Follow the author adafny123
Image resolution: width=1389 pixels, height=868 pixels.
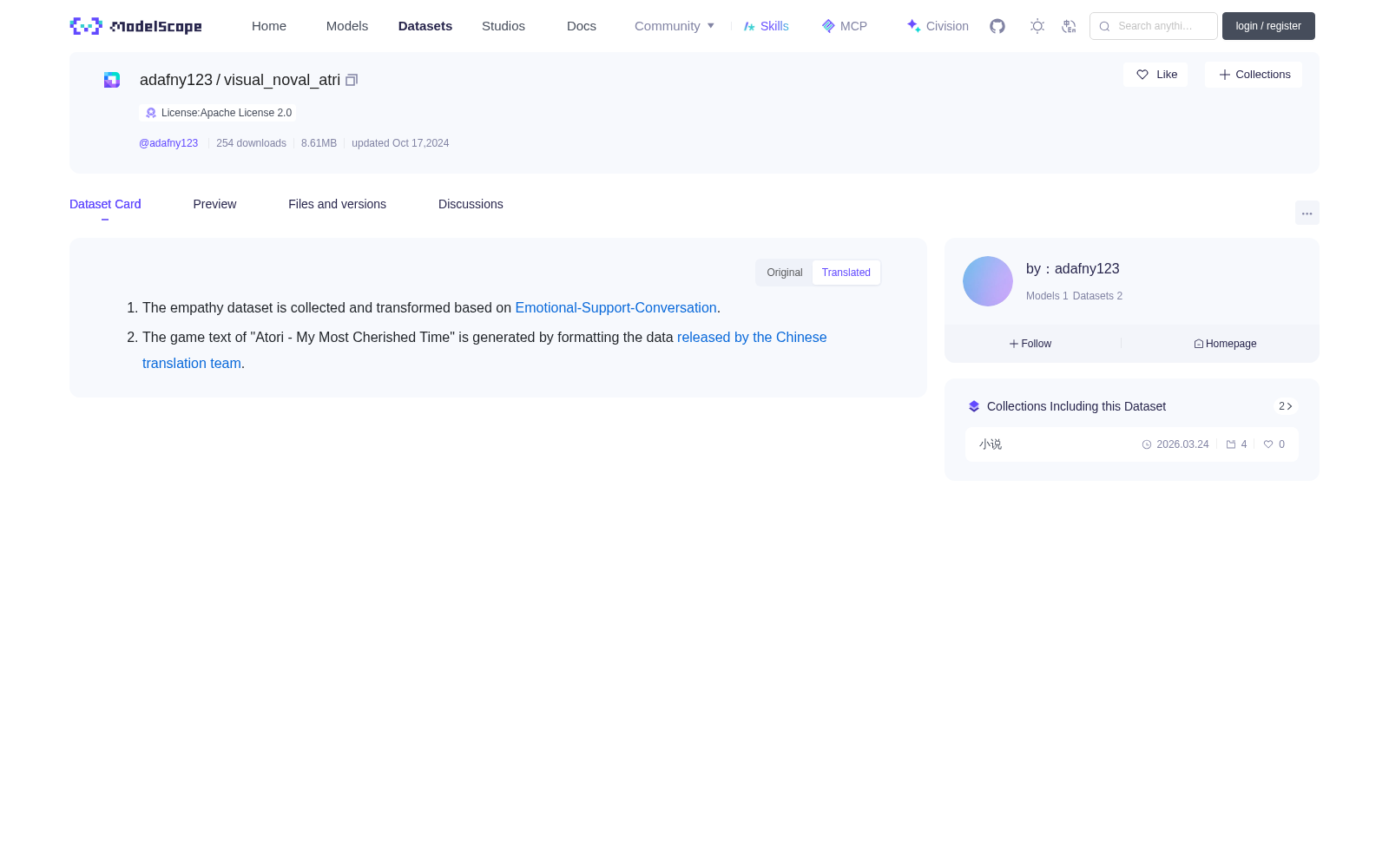point(1030,344)
